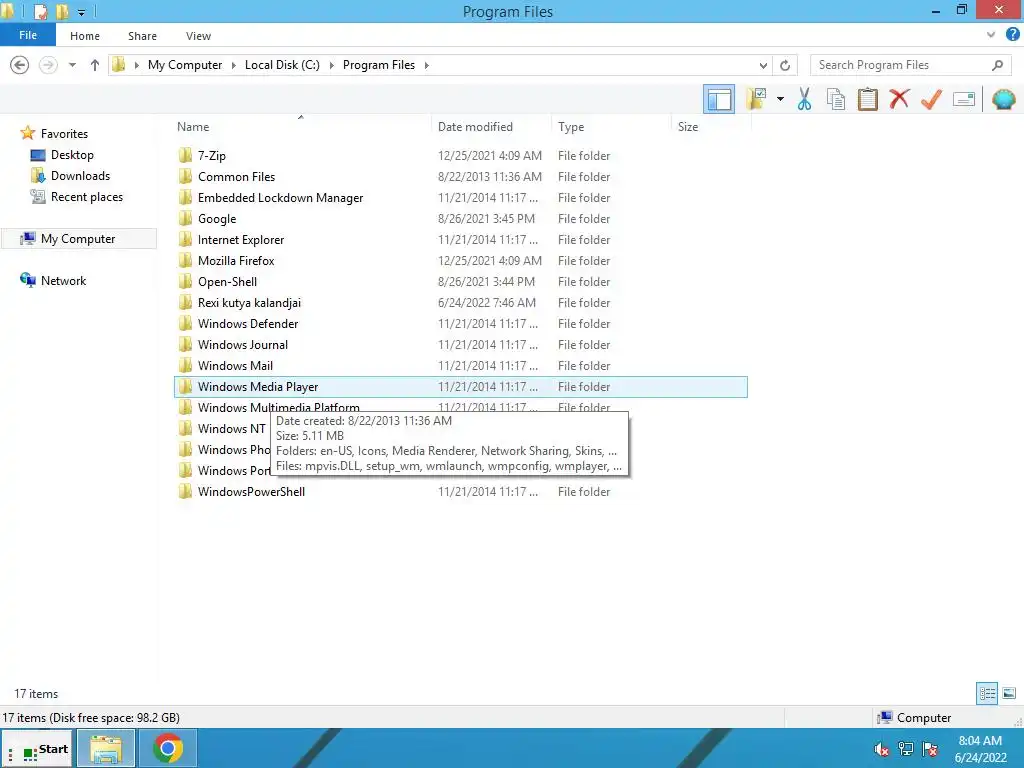Click the Properties quick access icon in title bar

[40, 12]
